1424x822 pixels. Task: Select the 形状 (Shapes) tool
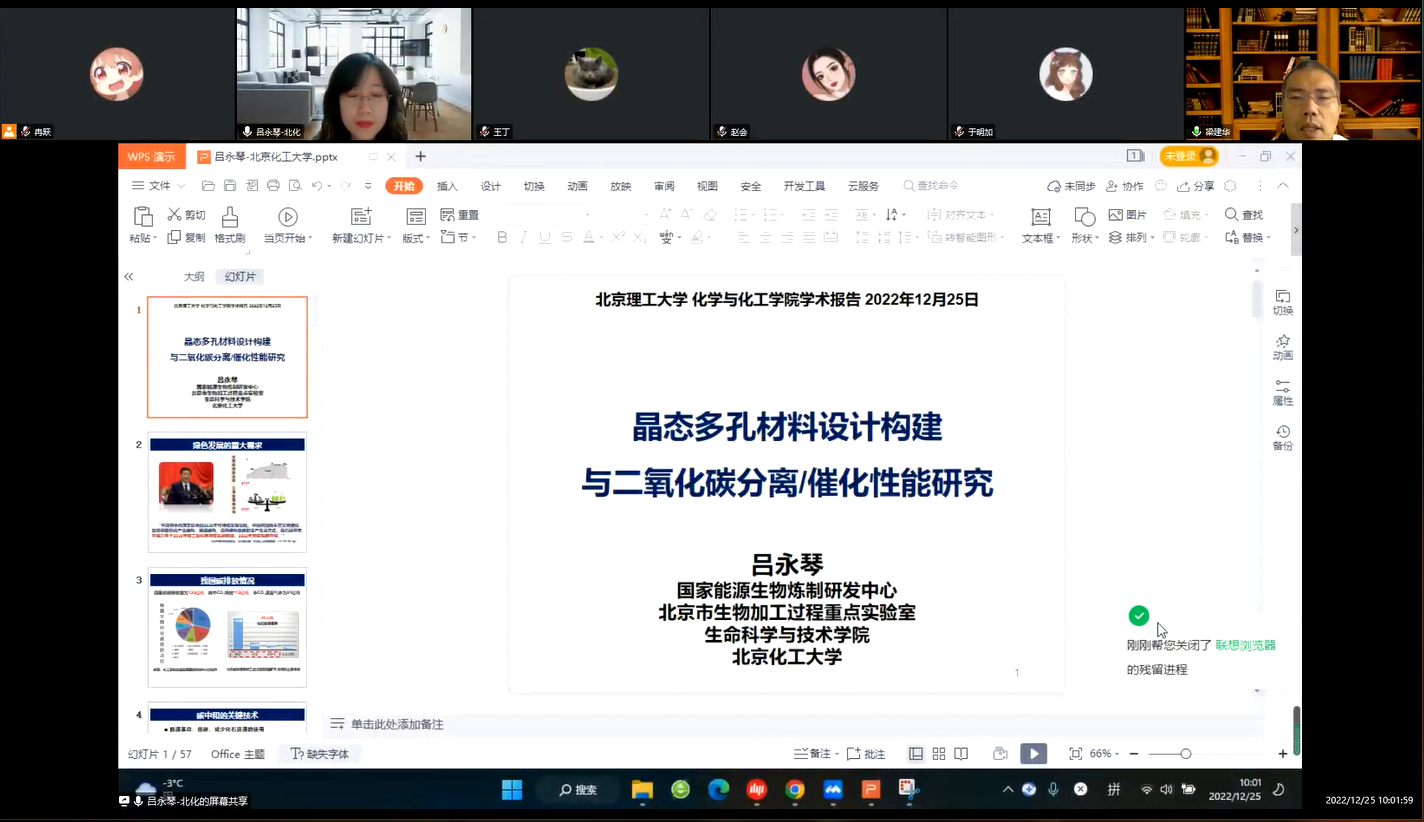point(1083,224)
